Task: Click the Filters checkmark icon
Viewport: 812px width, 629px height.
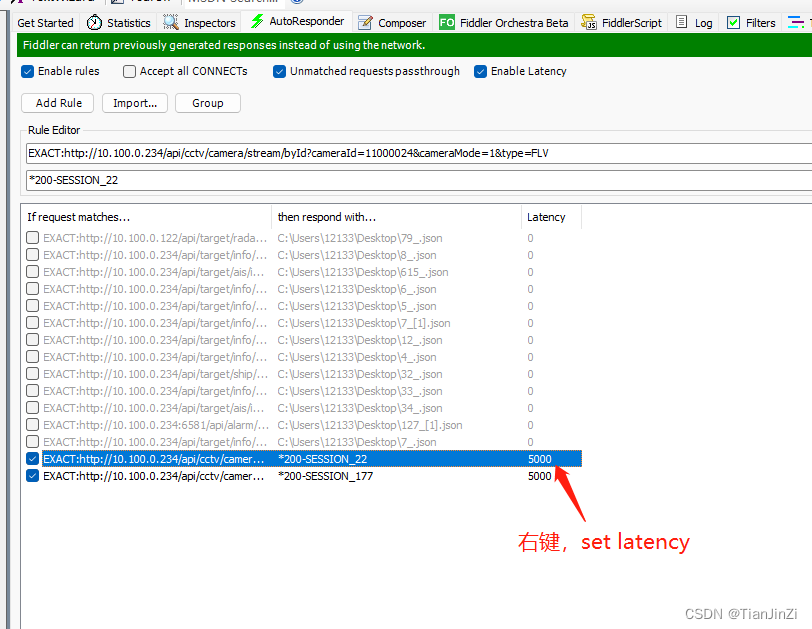Action: pyautogui.click(x=733, y=23)
